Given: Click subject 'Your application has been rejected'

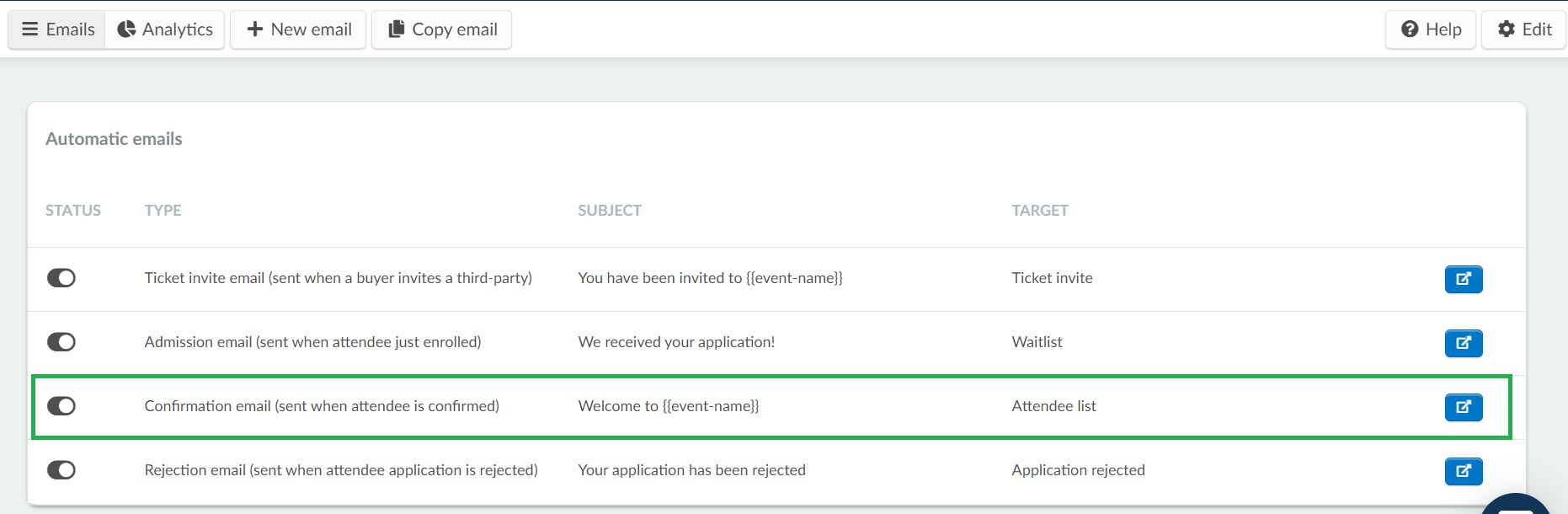Looking at the screenshot, I should 691,470.
